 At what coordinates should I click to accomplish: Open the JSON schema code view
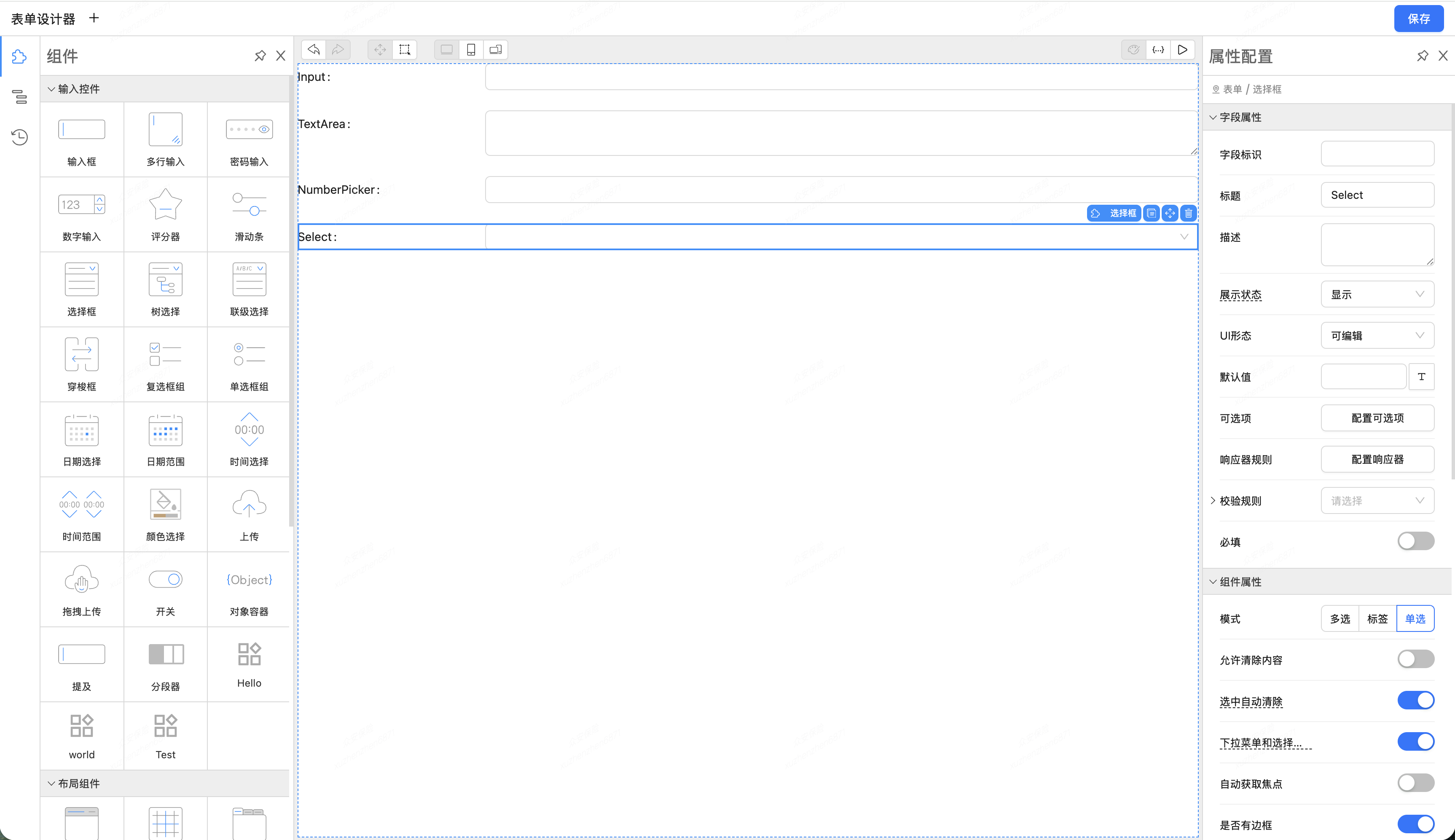pos(1158,50)
